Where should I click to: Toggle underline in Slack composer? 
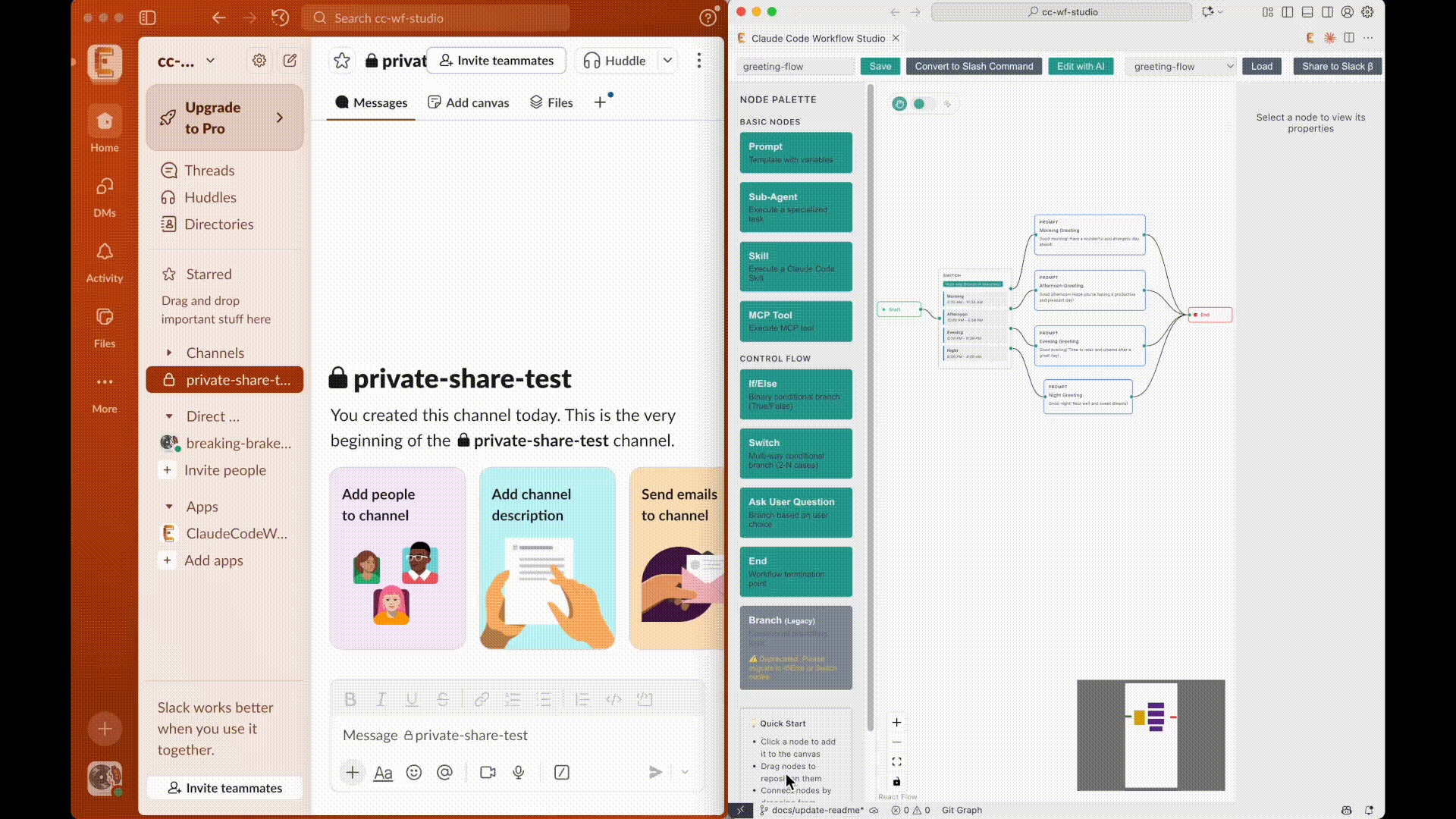(x=413, y=699)
